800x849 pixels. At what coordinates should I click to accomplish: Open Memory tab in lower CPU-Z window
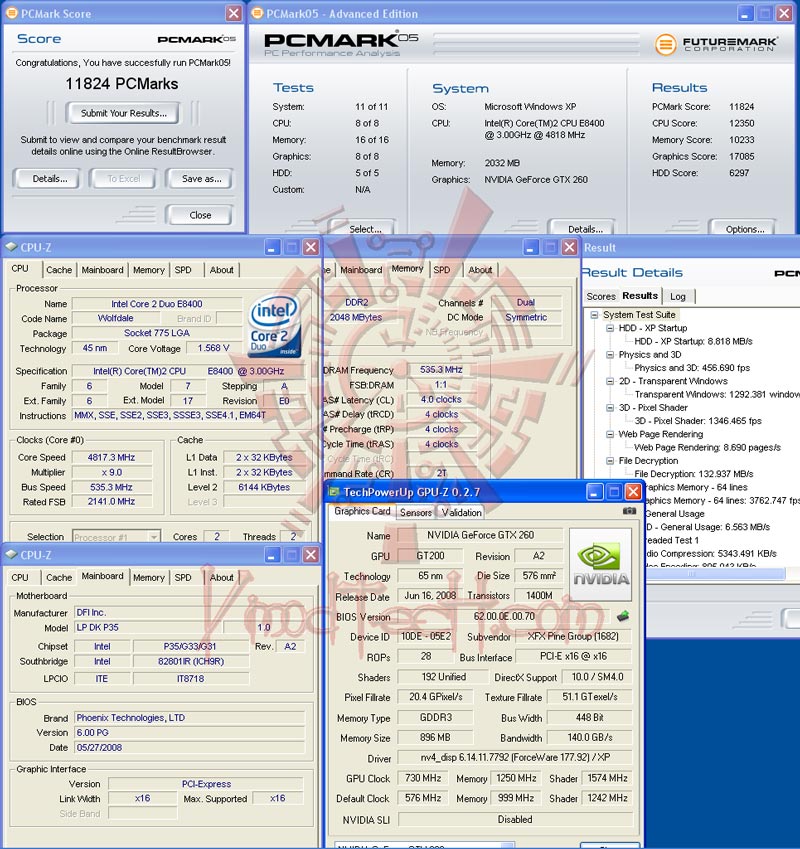(149, 578)
